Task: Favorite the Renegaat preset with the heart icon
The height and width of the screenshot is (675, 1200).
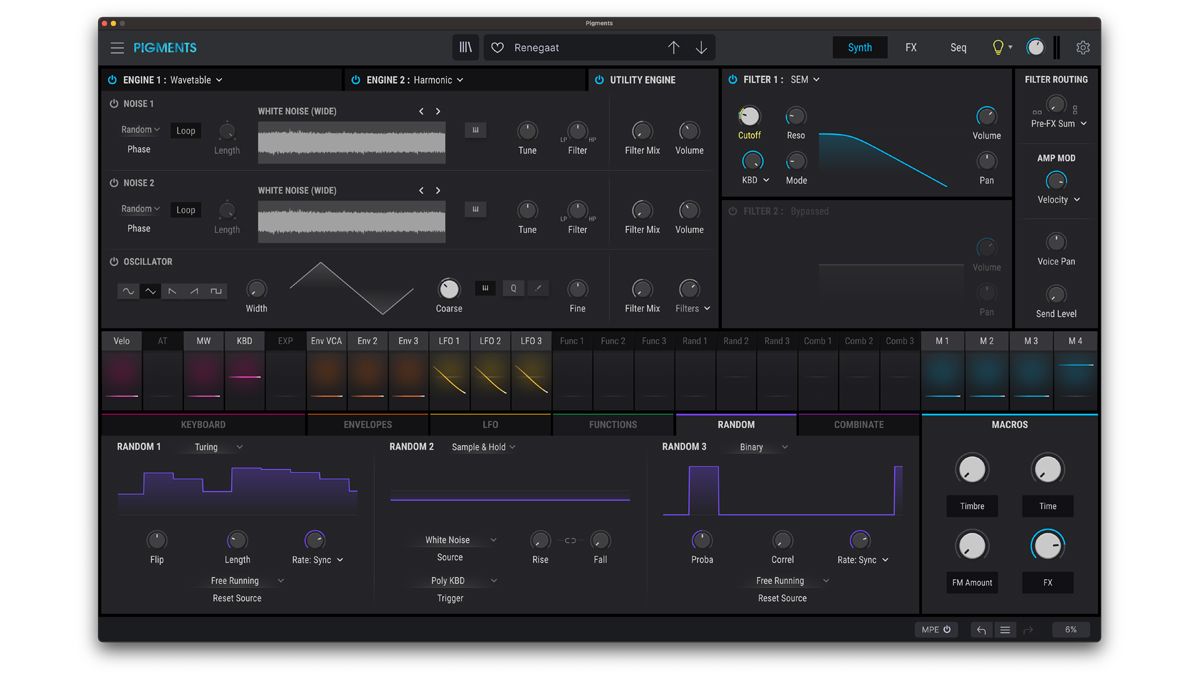Action: (x=496, y=47)
